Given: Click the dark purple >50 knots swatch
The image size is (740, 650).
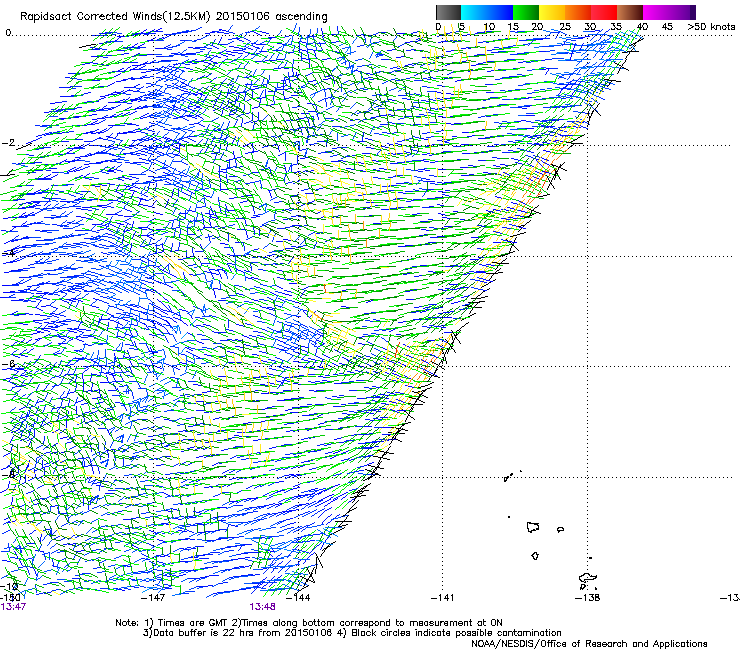Looking at the screenshot, I should coord(693,12).
